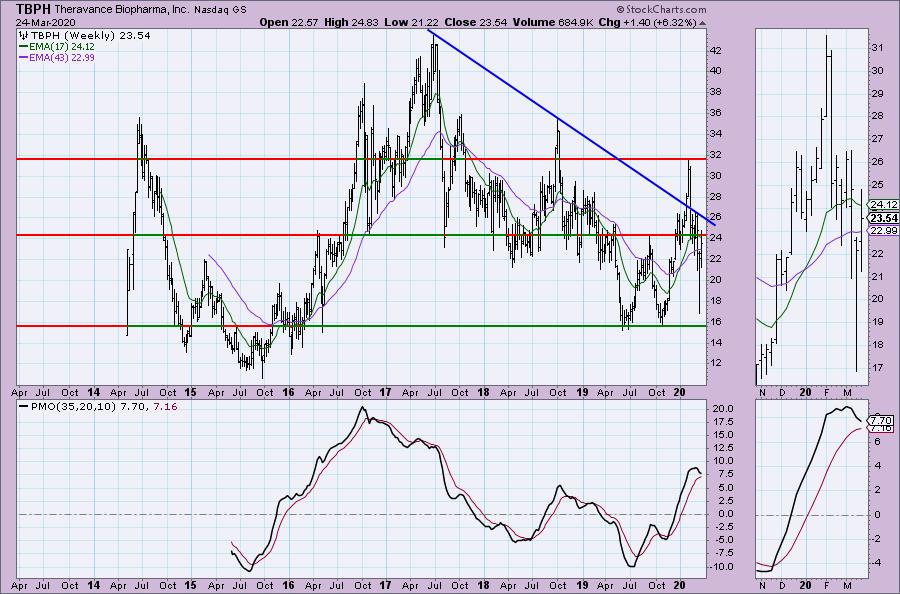Click the 12.5 PMO axis label

[x=721, y=448]
